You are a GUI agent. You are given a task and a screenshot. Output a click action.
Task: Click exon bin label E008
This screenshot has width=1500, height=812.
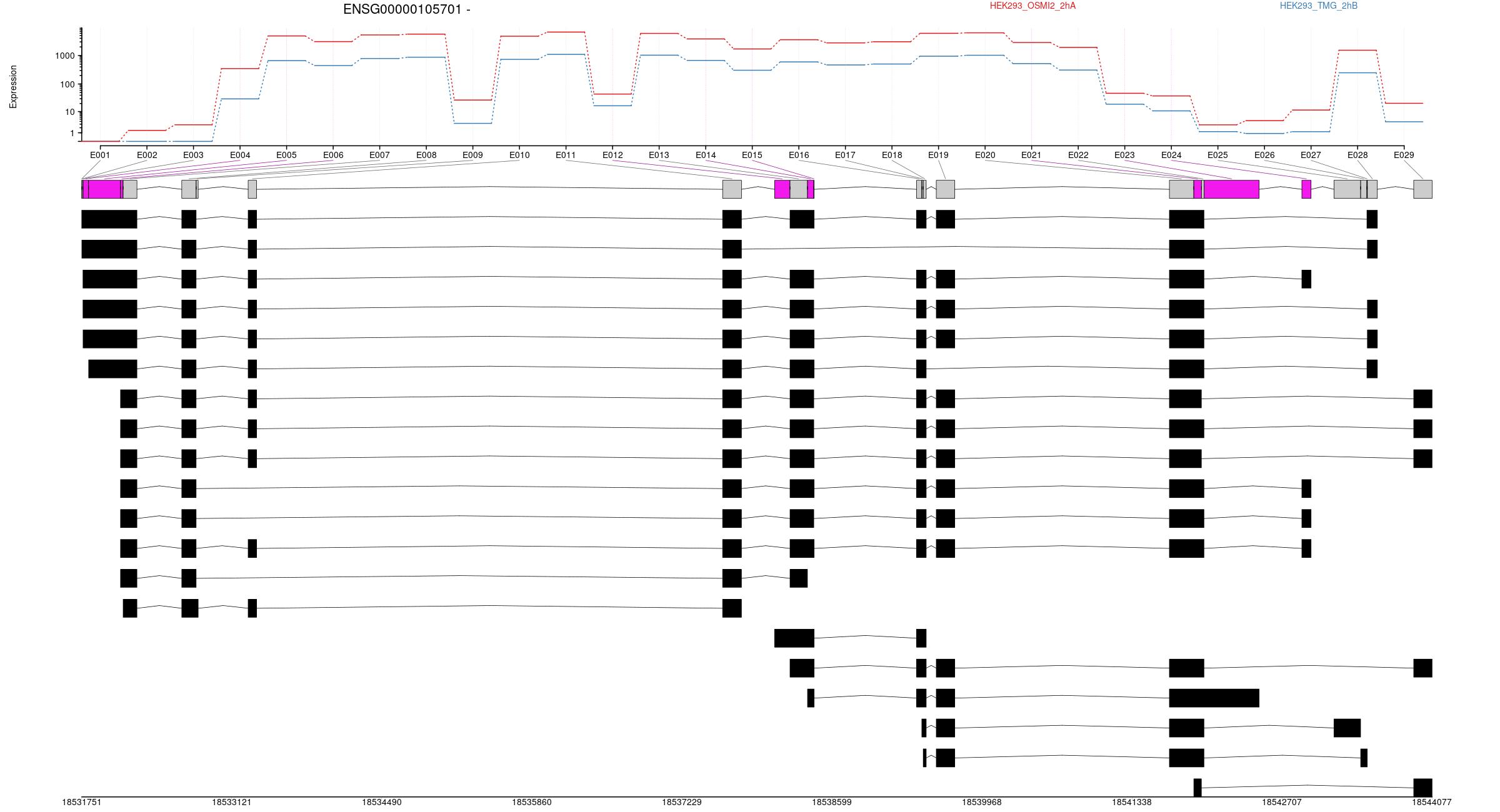tap(426, 155)
